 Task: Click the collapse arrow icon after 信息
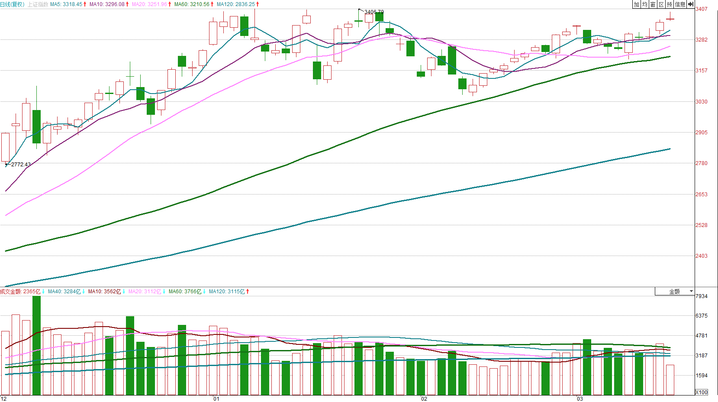pyautogui.click(x=691, y=4)
